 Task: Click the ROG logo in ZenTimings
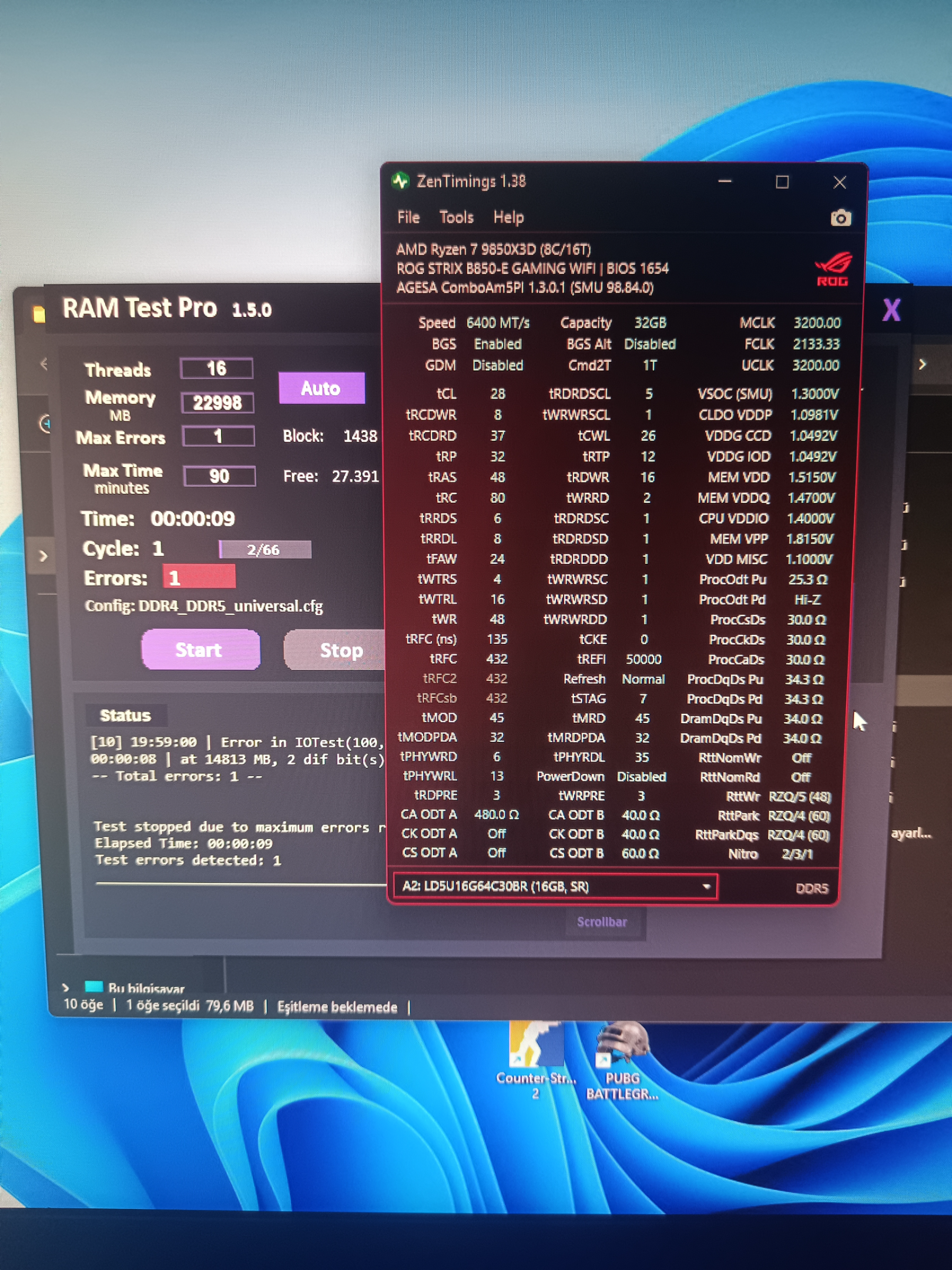click(x=833, y=269)
